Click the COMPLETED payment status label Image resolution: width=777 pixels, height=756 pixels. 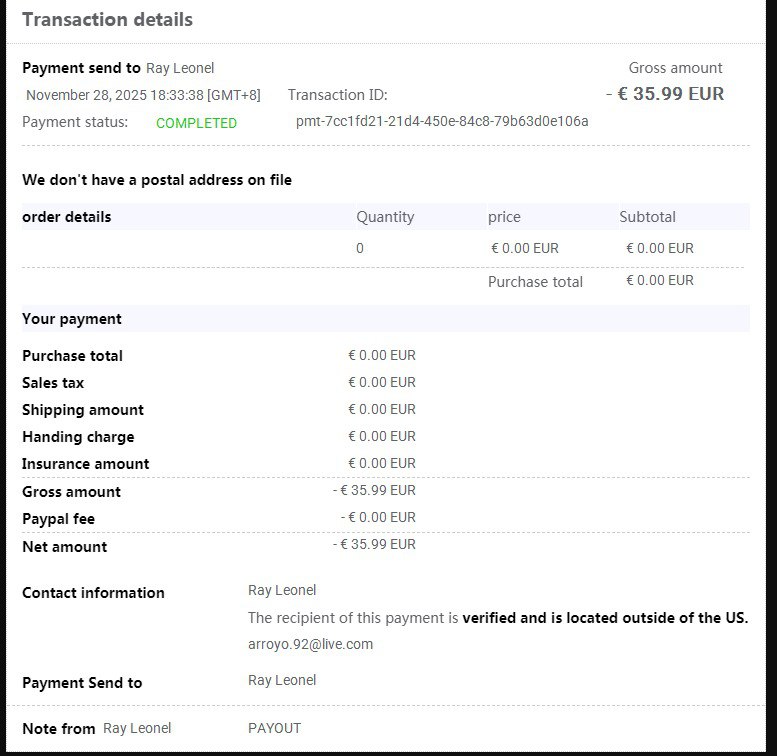196,123
